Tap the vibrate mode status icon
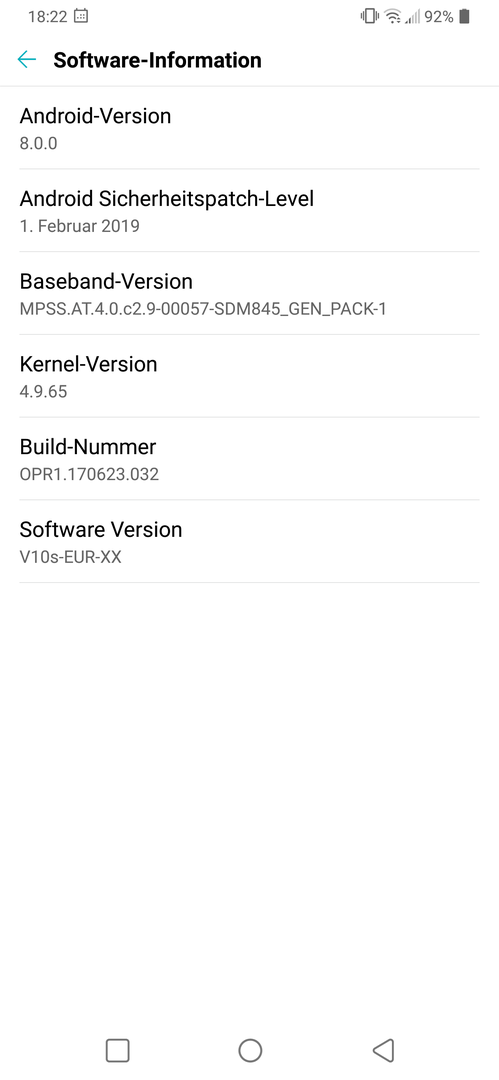The width and height of the screenshot is (499, 1080). click(x=369, y=17)
